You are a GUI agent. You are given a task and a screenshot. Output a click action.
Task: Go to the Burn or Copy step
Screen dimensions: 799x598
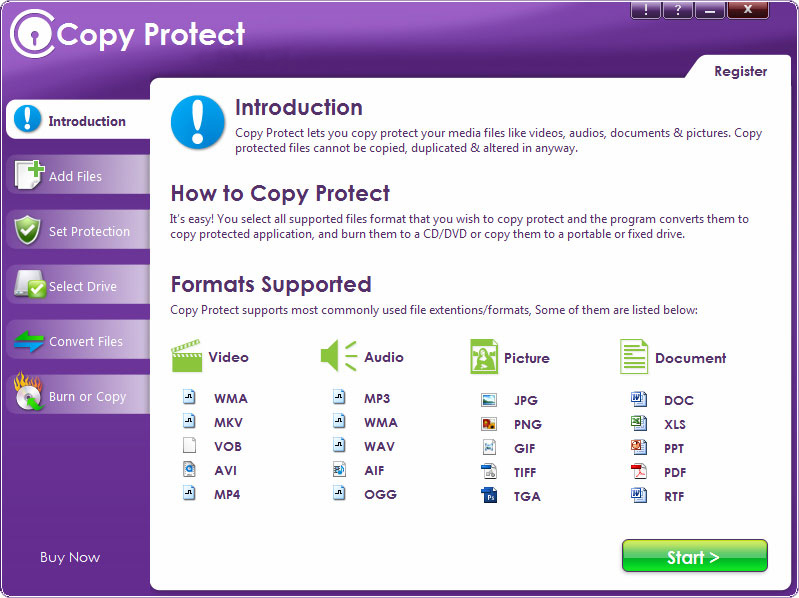click(78, 394)
